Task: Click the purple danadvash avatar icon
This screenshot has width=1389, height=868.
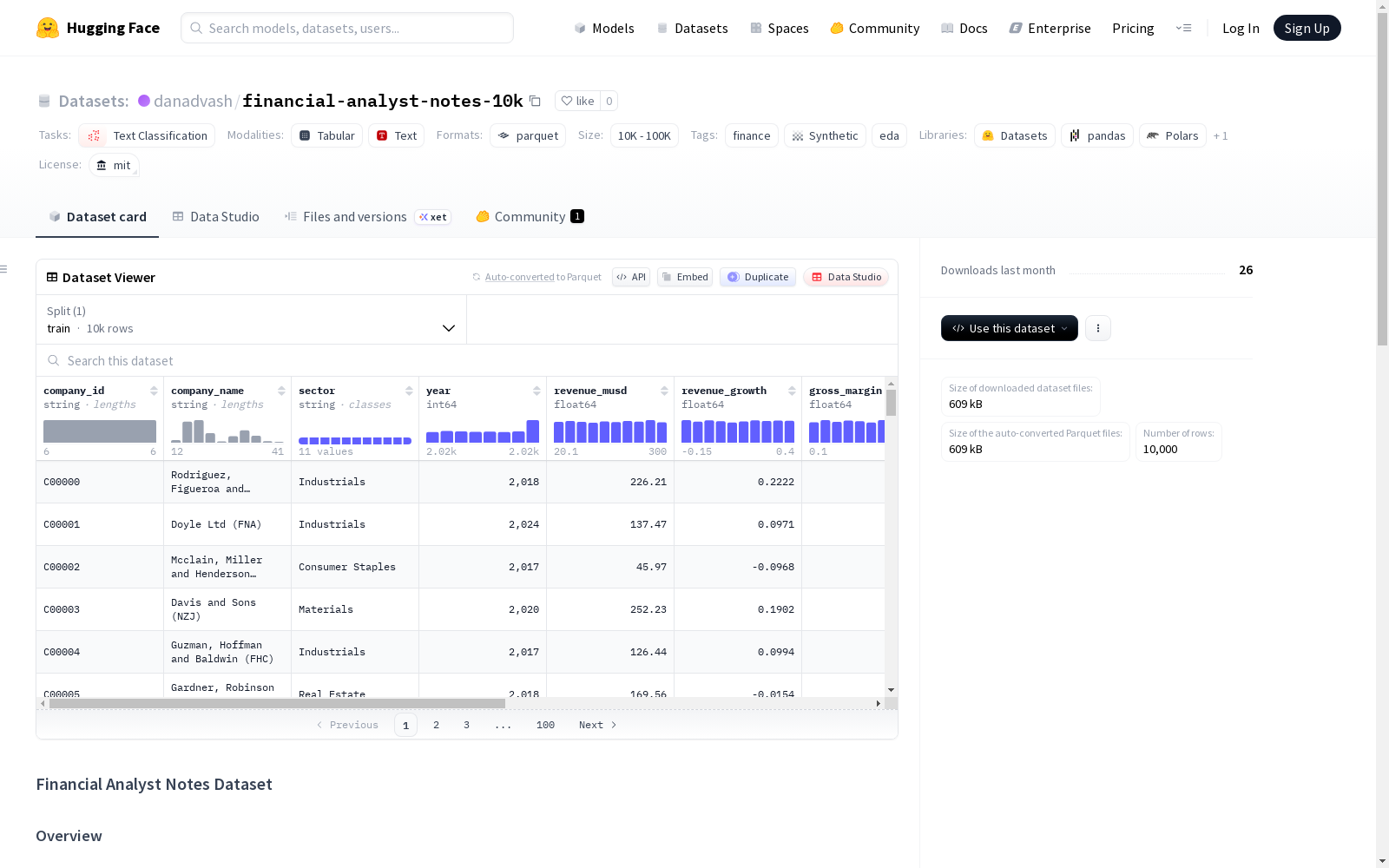Action: tap(144, 101)
